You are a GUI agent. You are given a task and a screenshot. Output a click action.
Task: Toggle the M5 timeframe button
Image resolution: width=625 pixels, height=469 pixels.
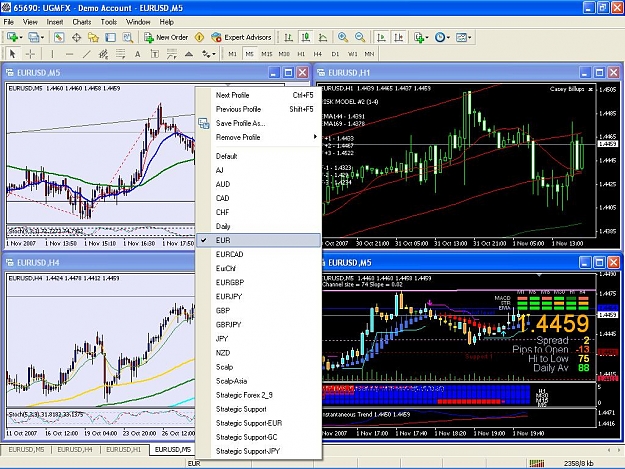[x=250, y=54]
